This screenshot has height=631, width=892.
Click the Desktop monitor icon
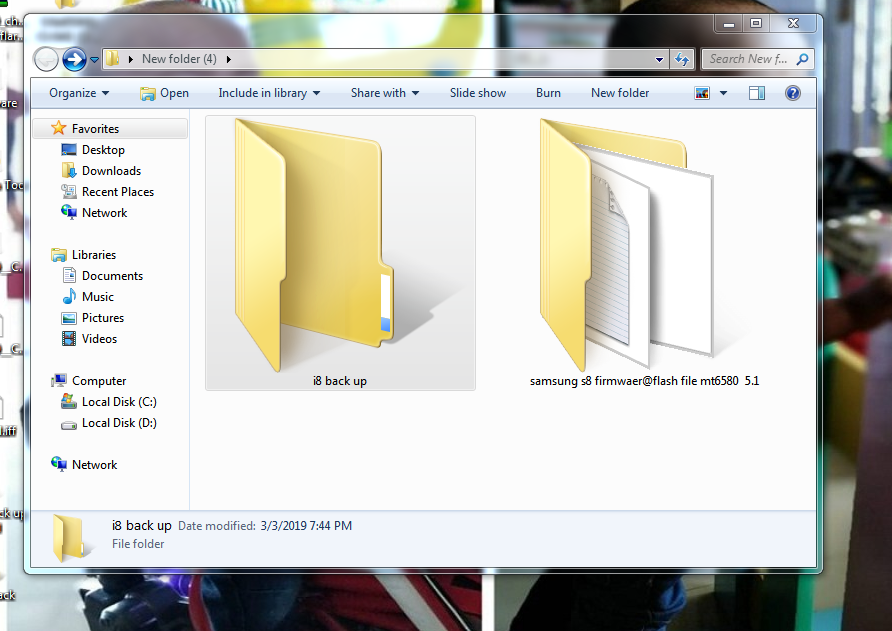[x=69, y=150]
